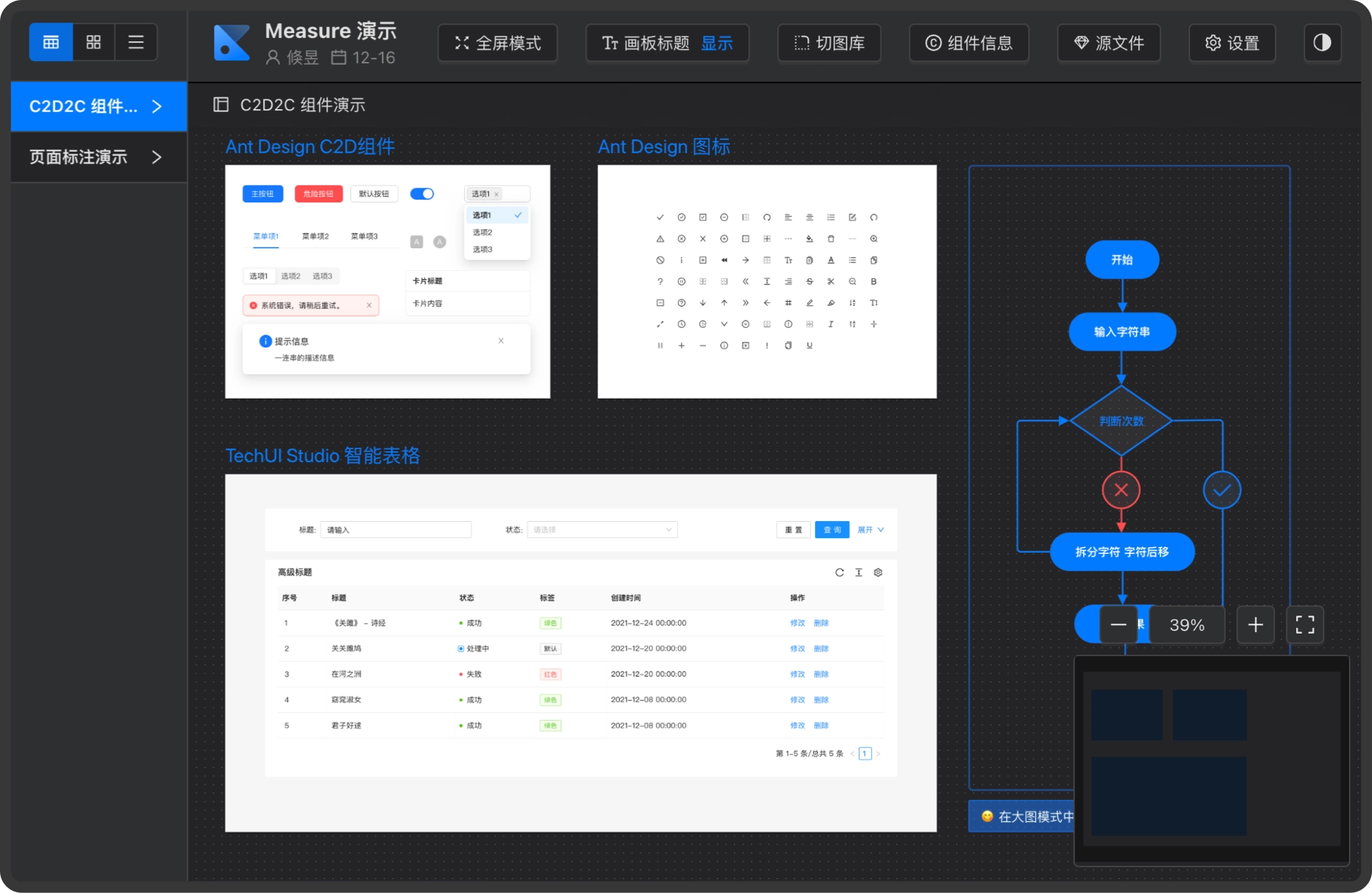The width and height of the screenshot is (1372, 893).
Task: Switch to table layout view
Action: coord(51,42)
